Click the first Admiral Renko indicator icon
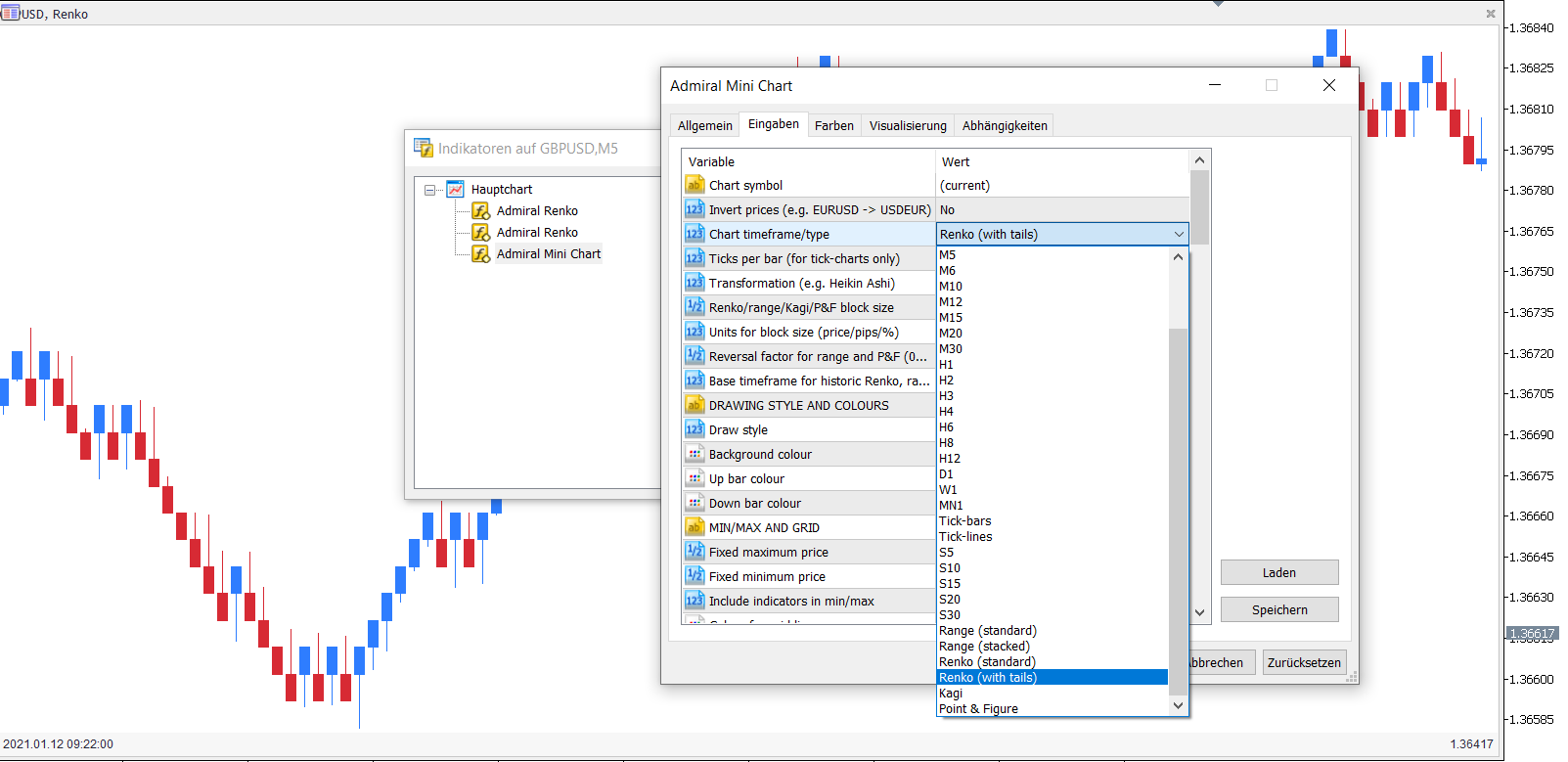1568x762 pixels. click(x=481, y=210)
